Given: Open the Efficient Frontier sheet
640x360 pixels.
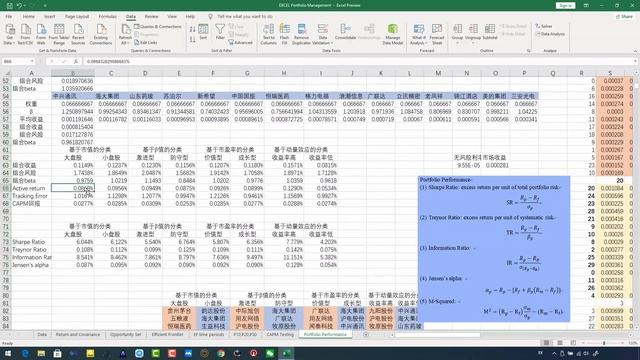Looking at the screenshot, I should tap(167, 335).
